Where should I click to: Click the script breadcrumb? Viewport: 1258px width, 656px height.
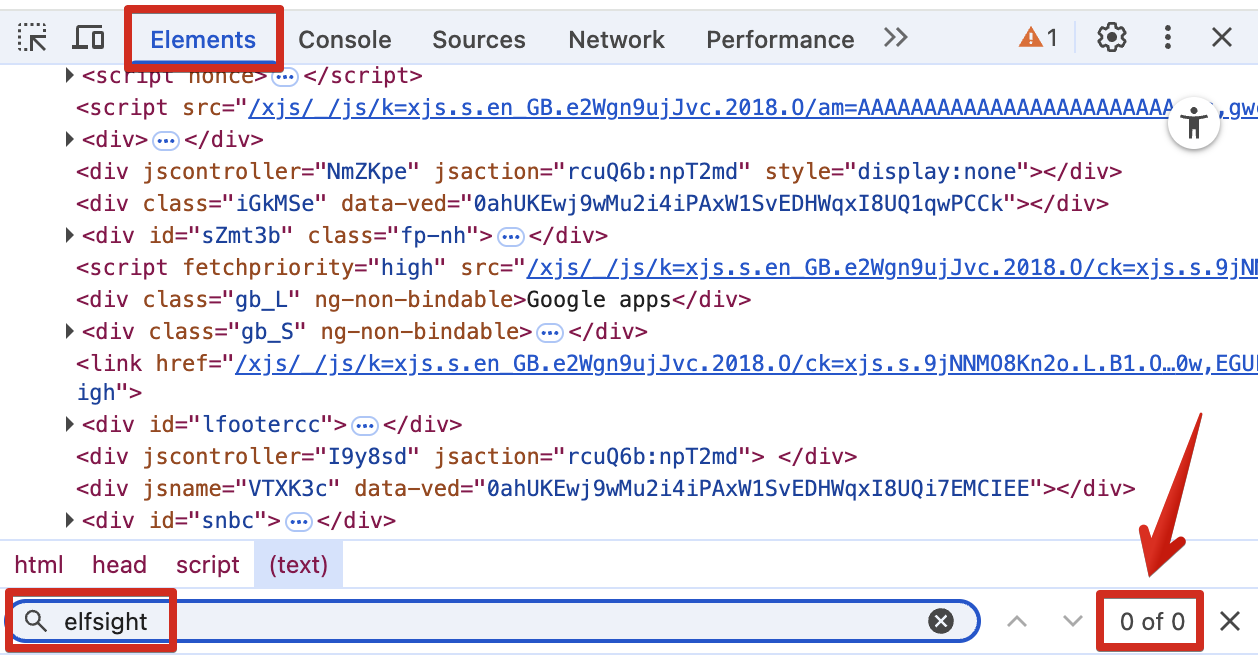(x=208, y=565)
